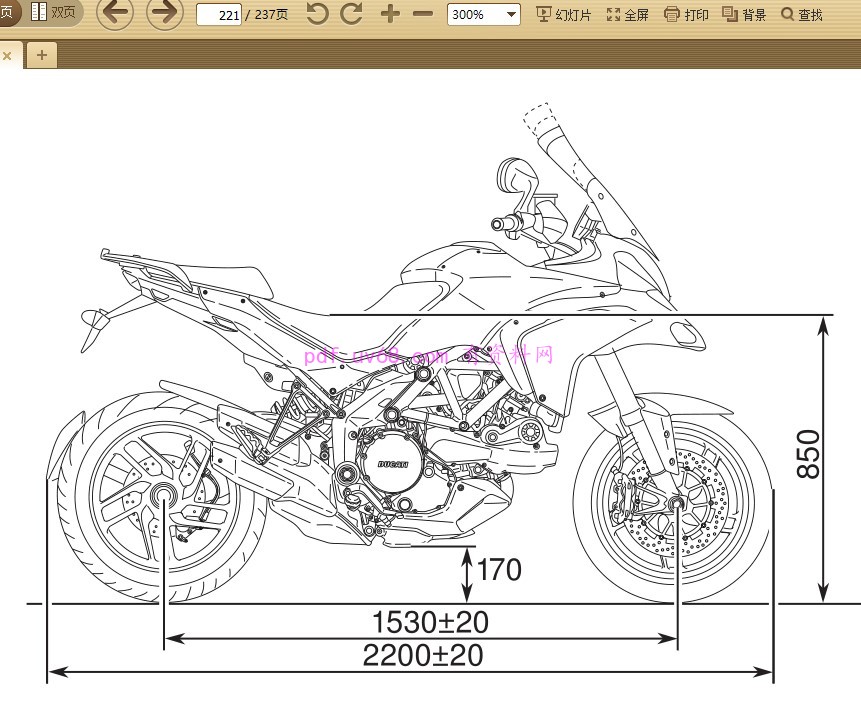
Task: Go to the previous page using back arrow
Action: click(x=114, y=14)
